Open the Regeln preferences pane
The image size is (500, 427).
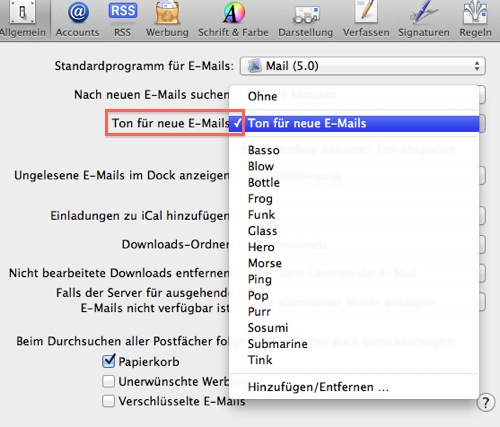coord(475,19)
